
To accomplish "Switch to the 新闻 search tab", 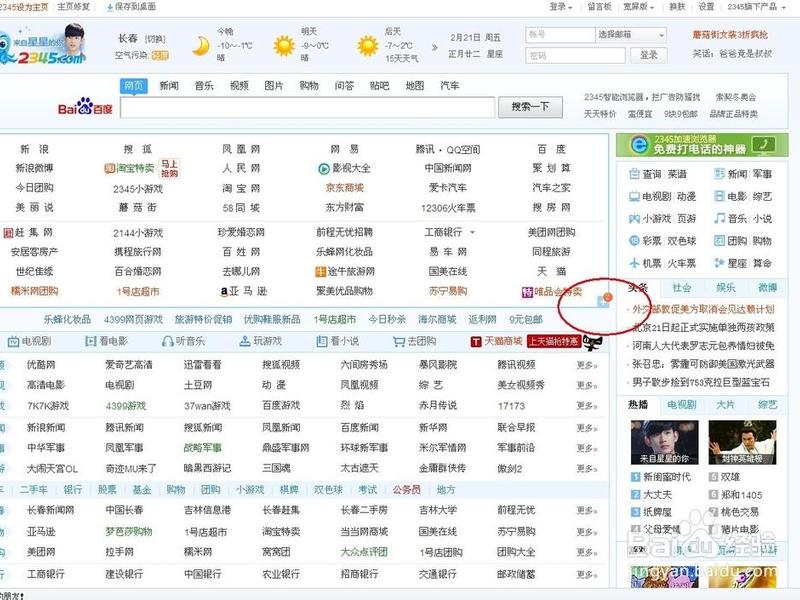I will click(169, 86).
